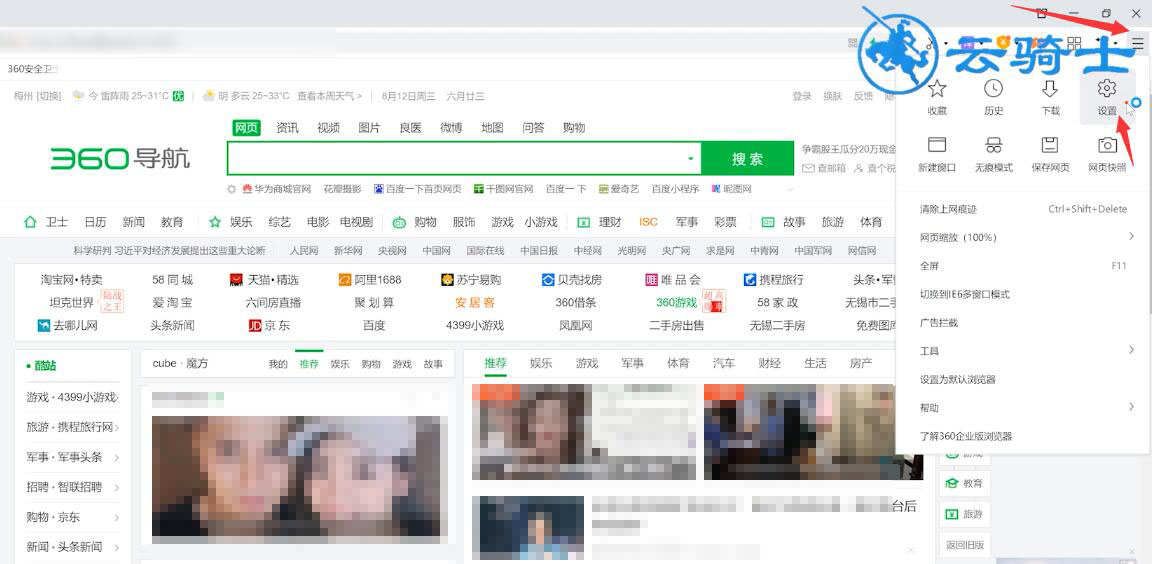Click the 教育 icon in right sidebar
This screenshot has height=564, width=1152.
pos(951,484)
